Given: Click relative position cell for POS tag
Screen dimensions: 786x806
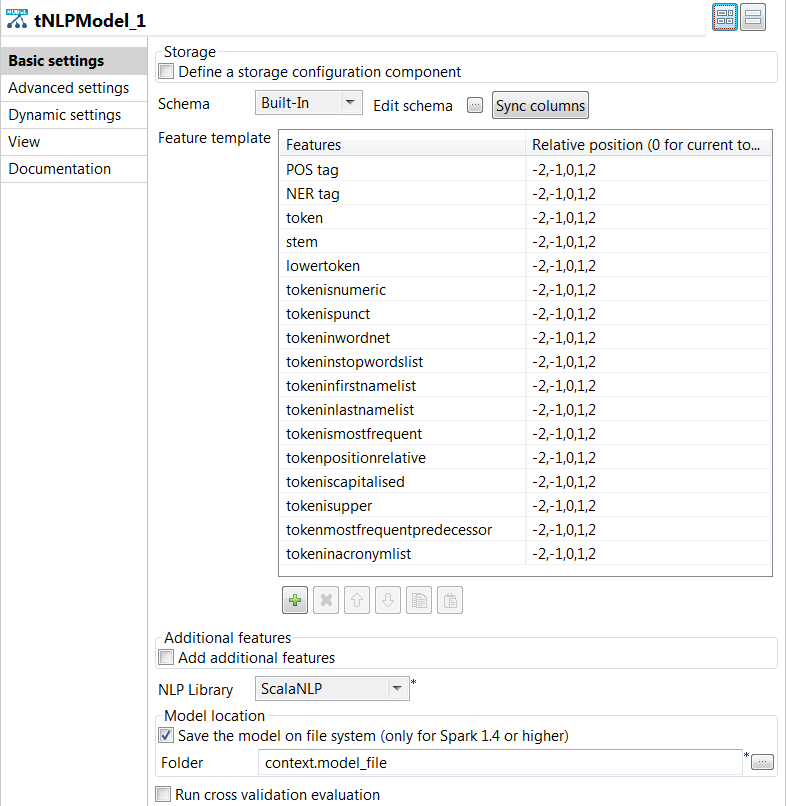Looking at the screenshot, I should coord(648,170).
